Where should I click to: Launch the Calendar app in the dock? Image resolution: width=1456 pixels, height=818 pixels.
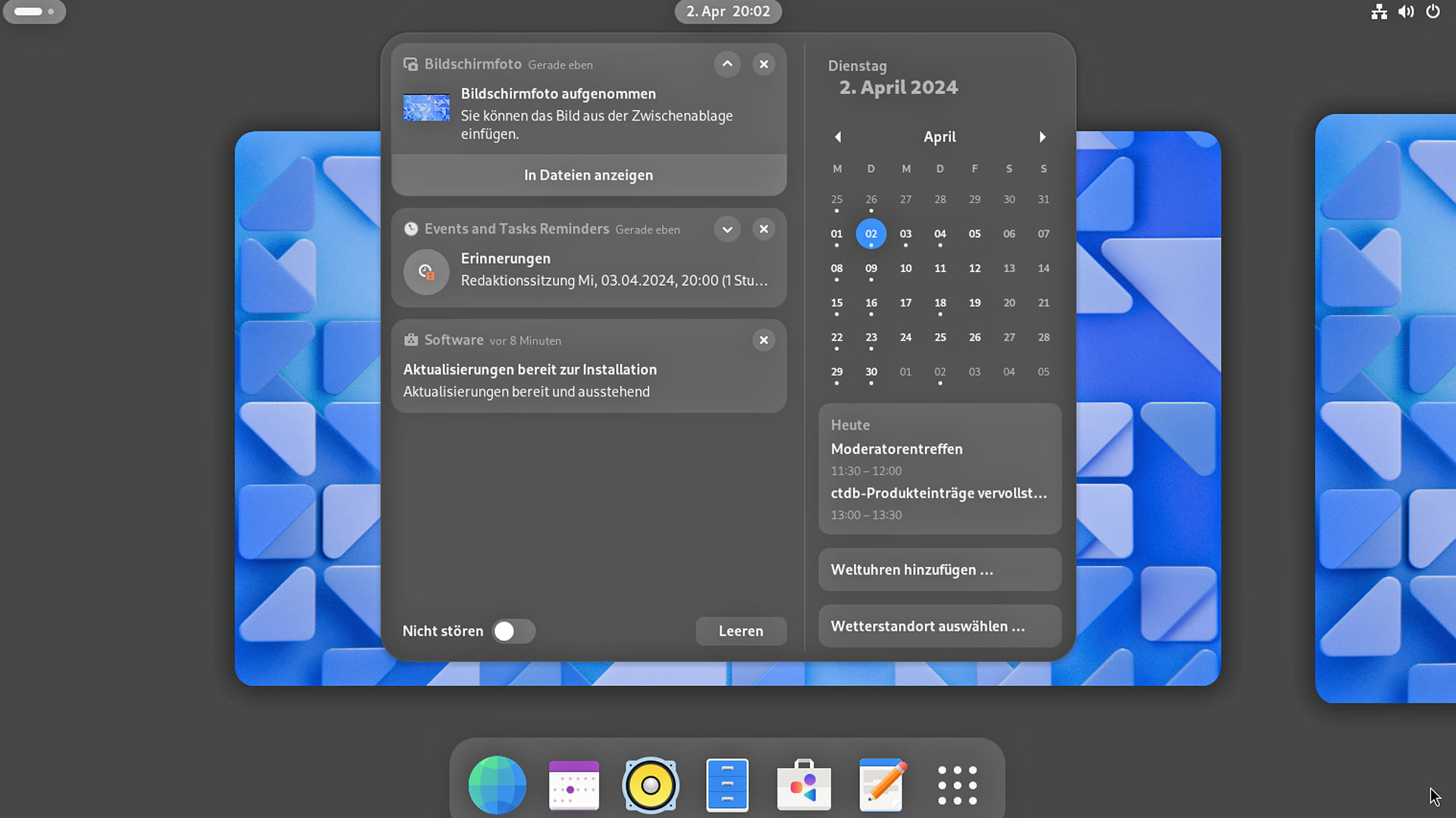574,785
